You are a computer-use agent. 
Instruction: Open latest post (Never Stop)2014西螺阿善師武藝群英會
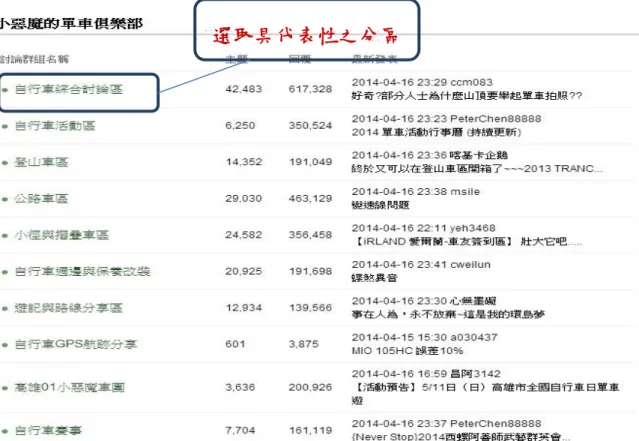click(461, 437)
